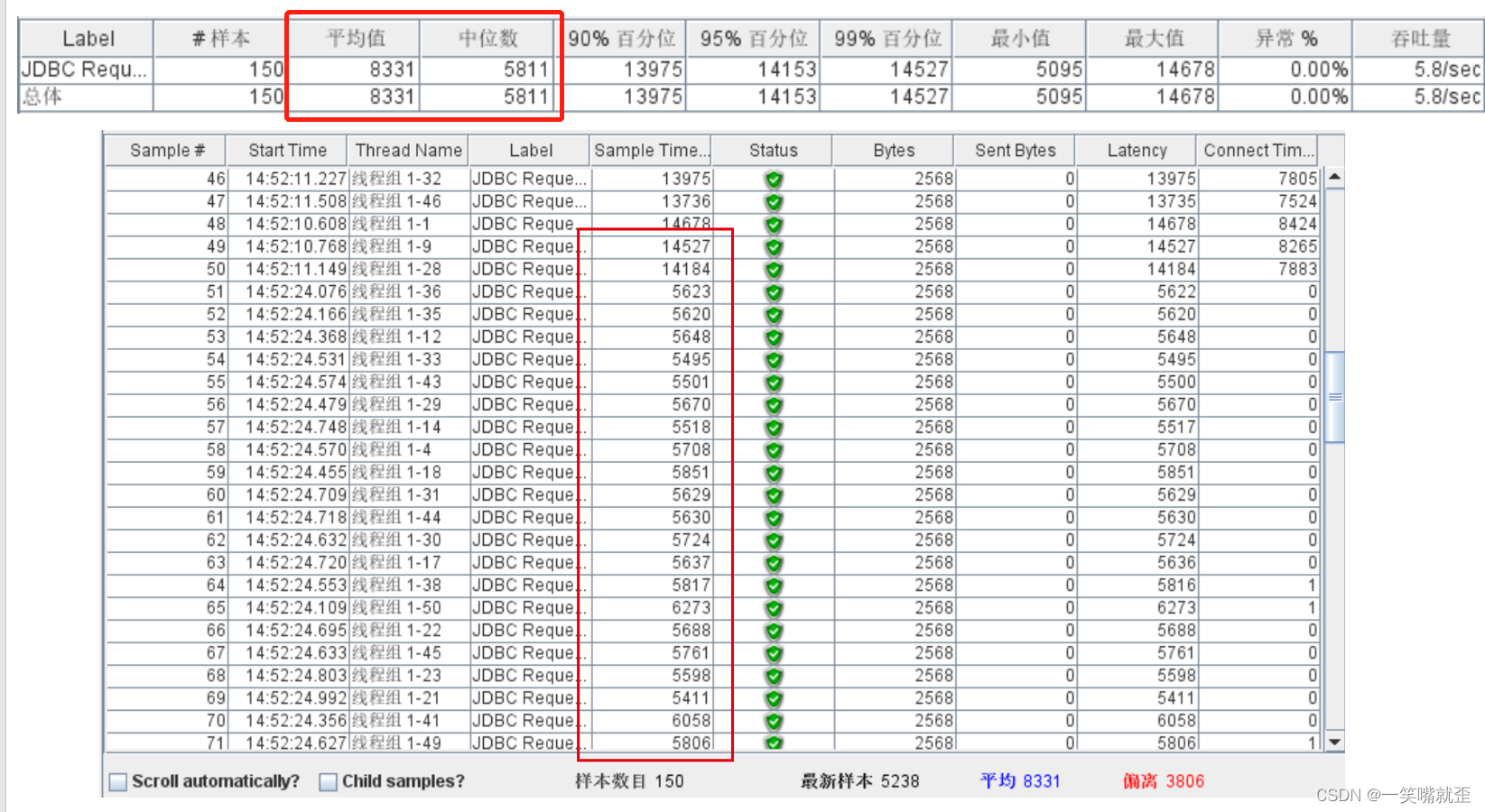This screenshot has width=1485, height=812.
Task: Sort by the Status column header
Action: [x=773, y=151]
